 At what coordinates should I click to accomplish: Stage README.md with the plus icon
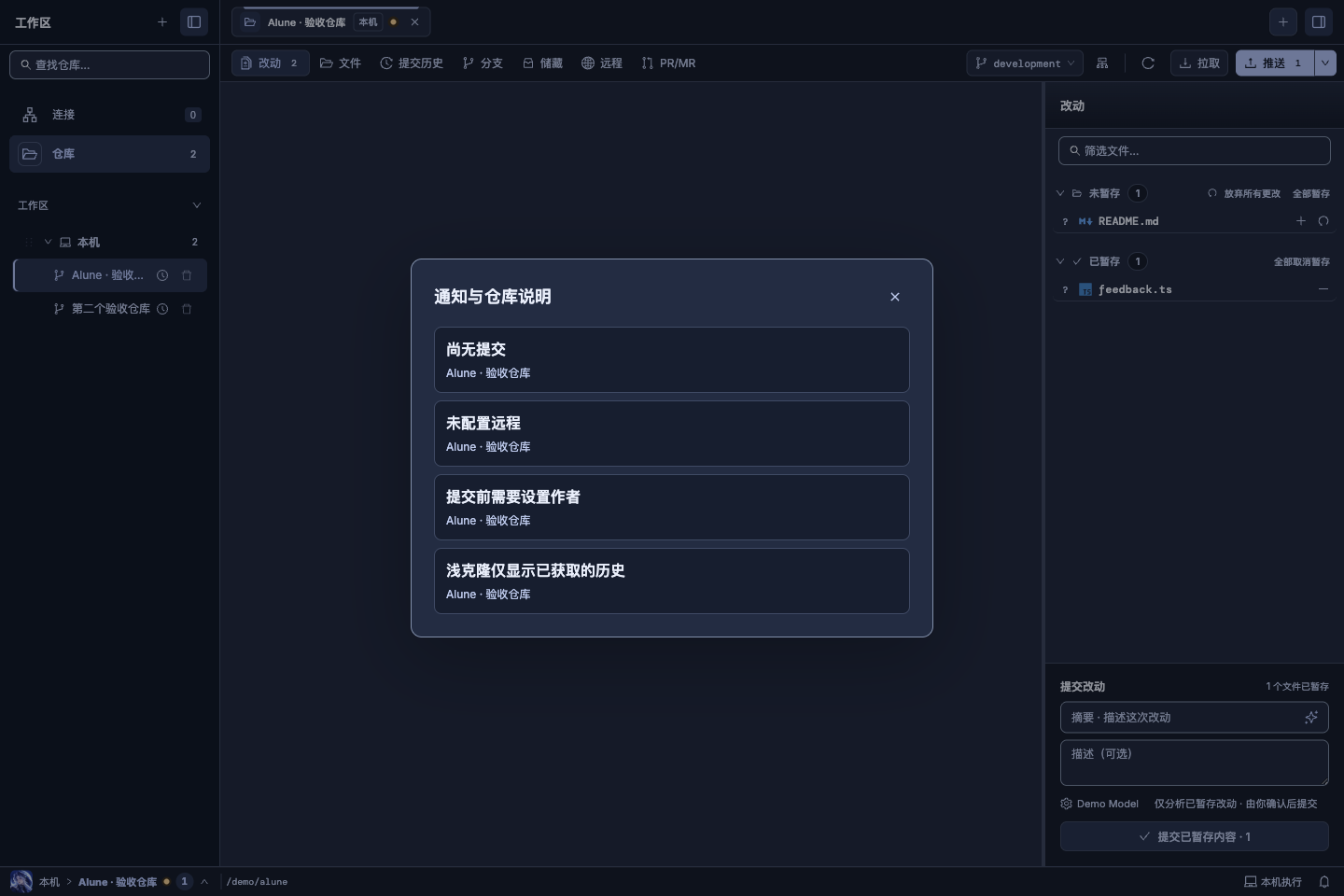[x=1301, y=221]
